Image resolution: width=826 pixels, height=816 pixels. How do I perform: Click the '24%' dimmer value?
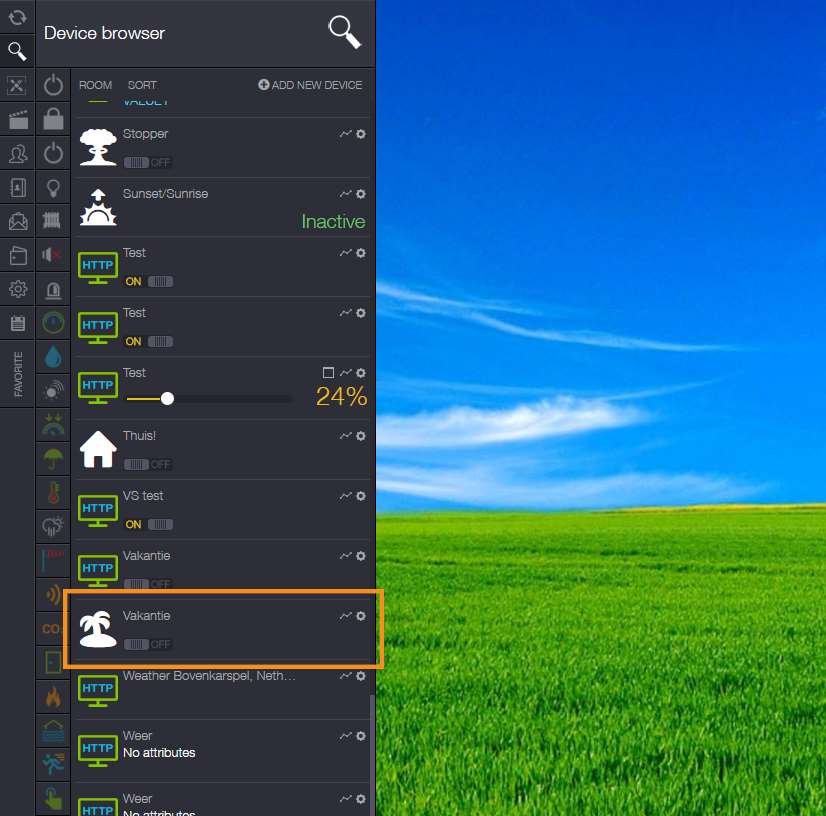(341, 397)
